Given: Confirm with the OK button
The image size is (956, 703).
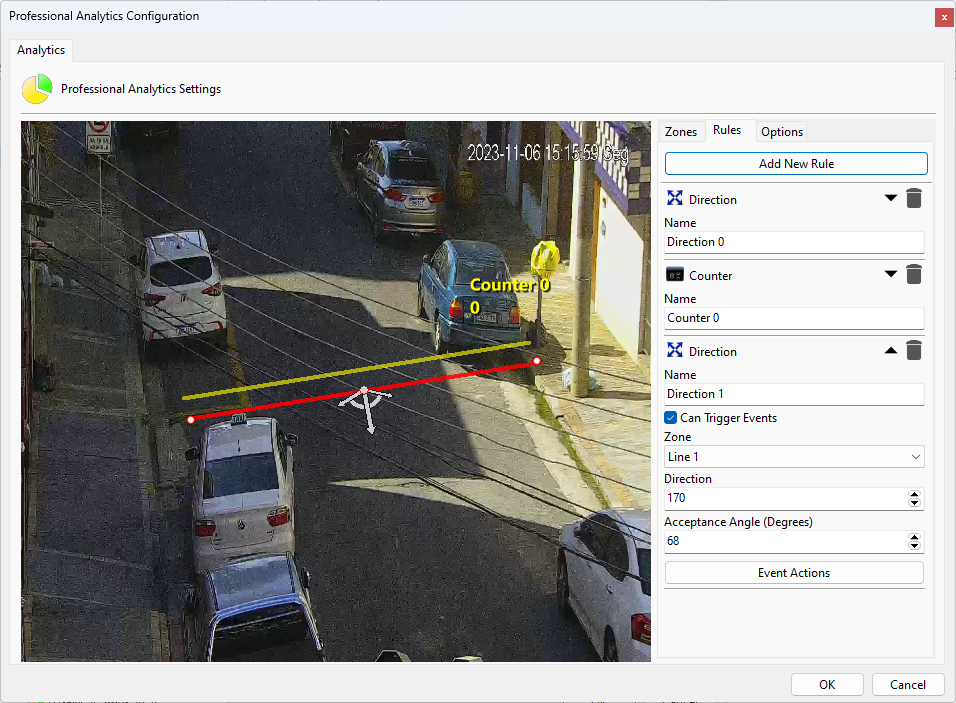Looking at the screenshot, I should [827, 684].
